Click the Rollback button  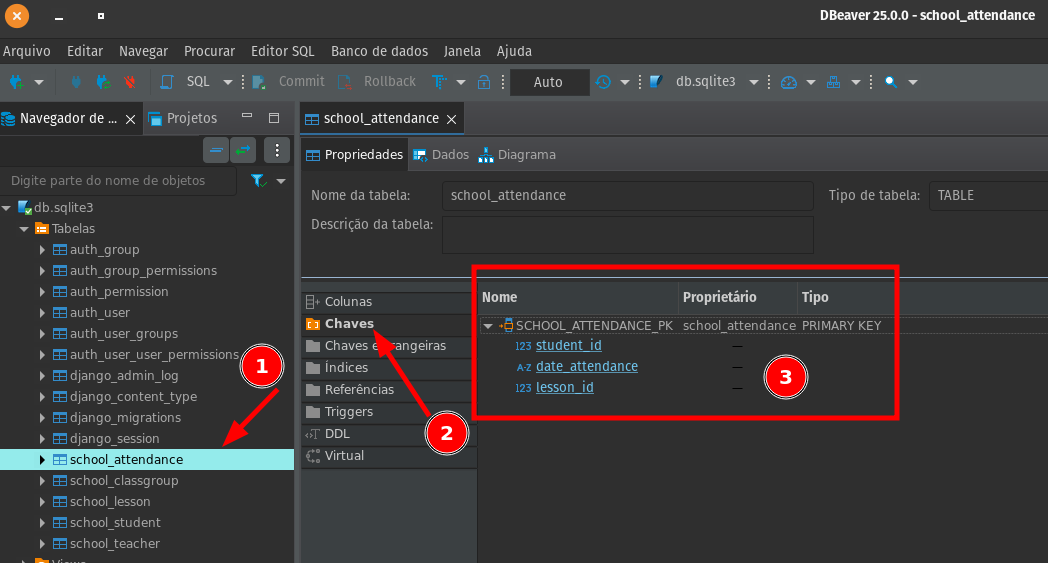[377, 82]
